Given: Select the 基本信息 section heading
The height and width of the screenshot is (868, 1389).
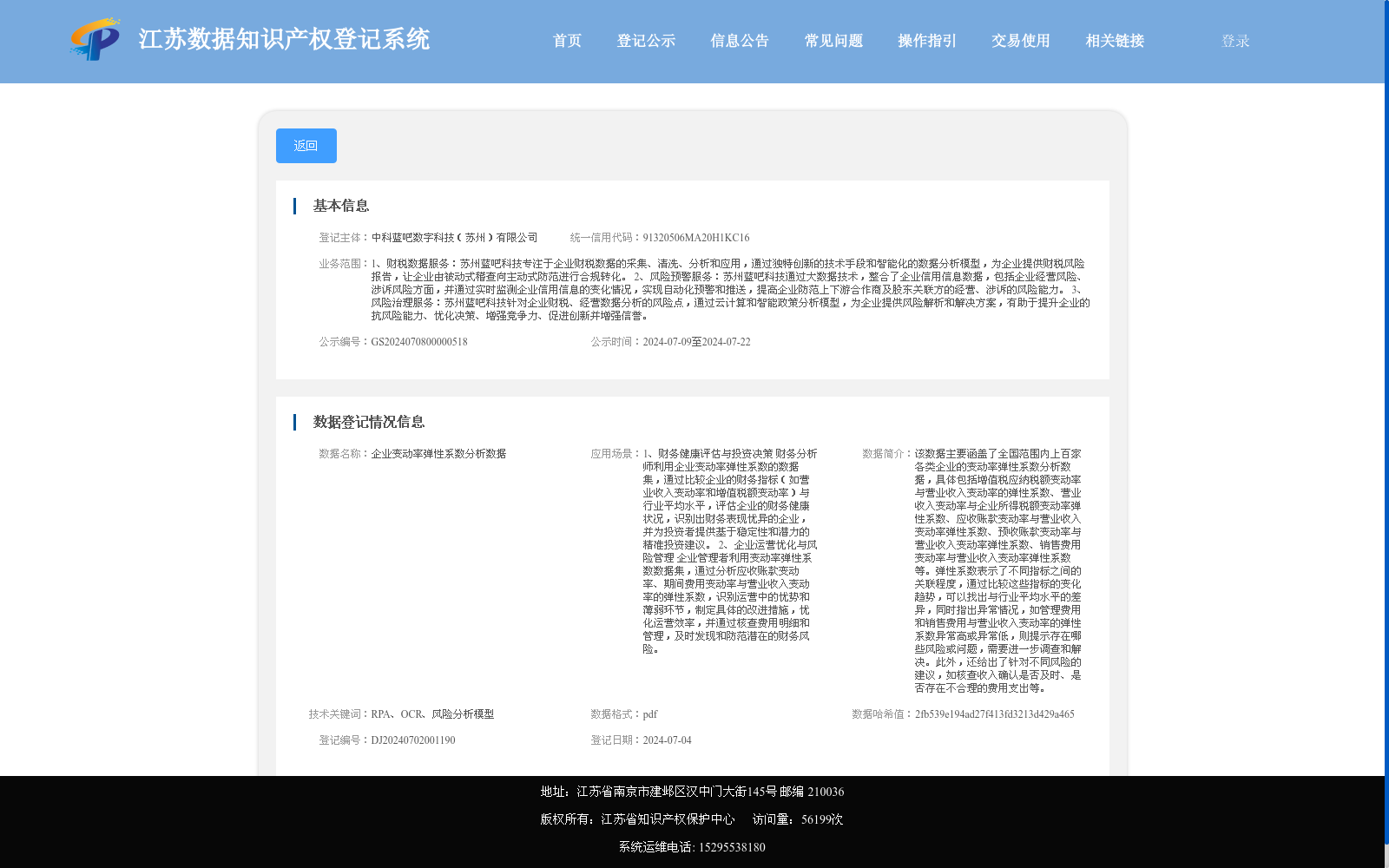Looking at the screenshot, I should coord(341,206).
